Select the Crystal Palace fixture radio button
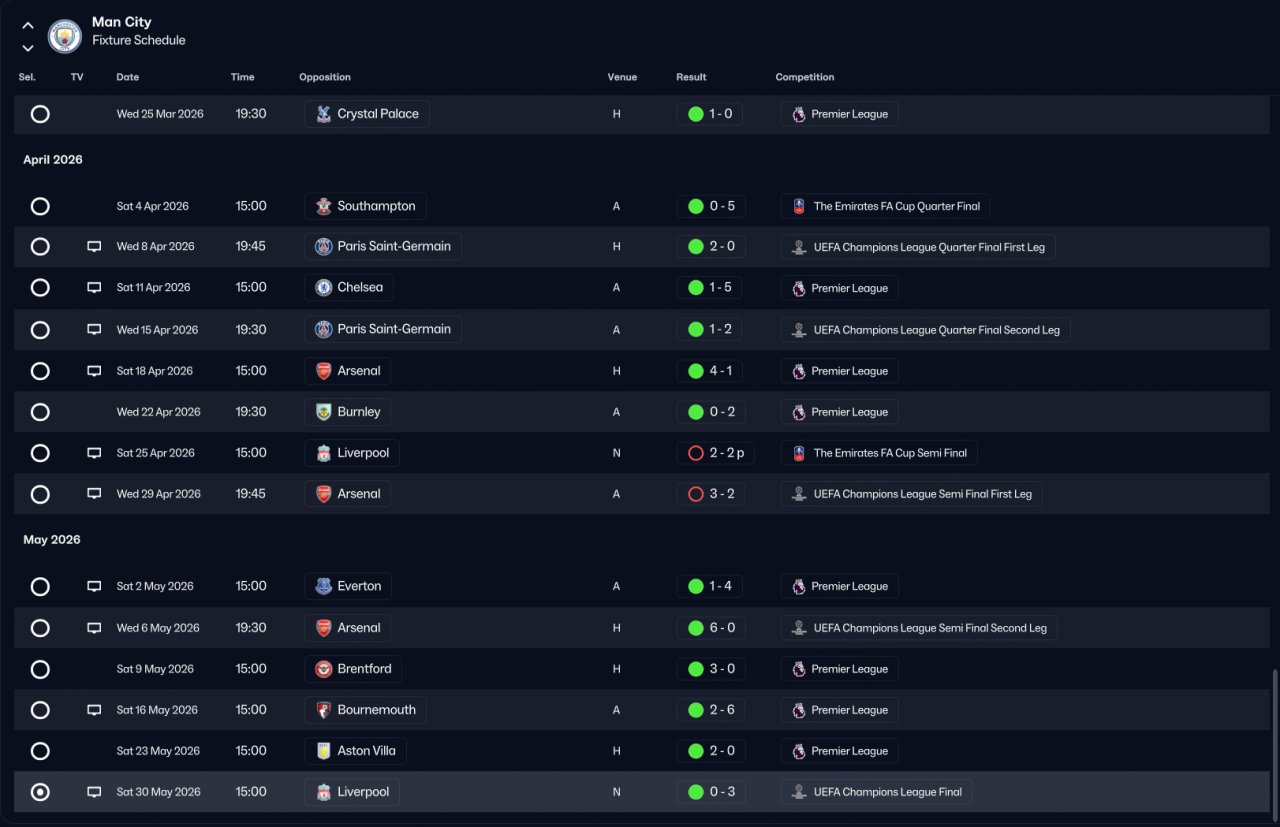This screenshot has height=827, width=1280. (x=40, y=114)
